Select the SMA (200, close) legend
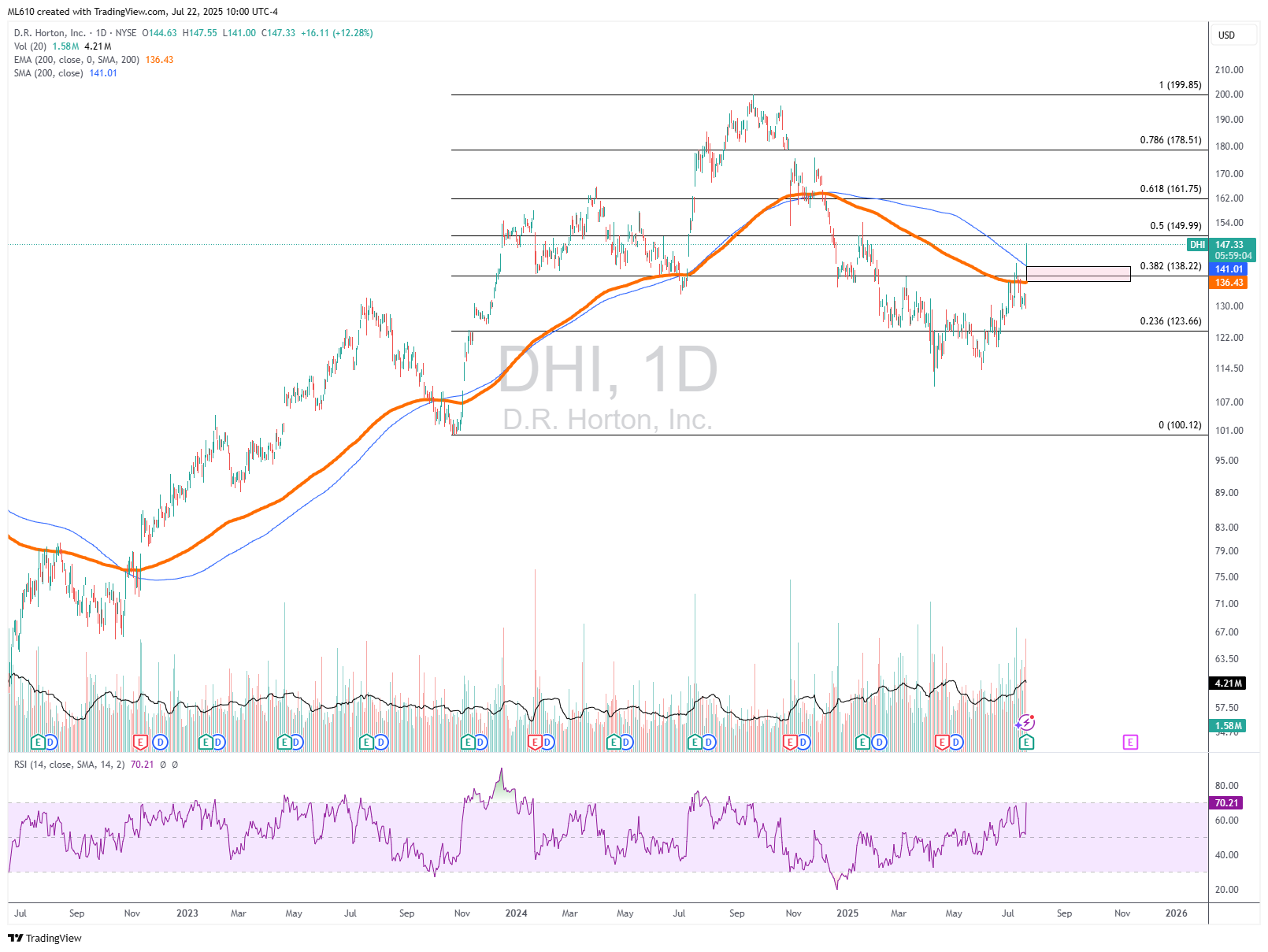This screenshot has width=1268, height=952. click(x=48, y=73)
